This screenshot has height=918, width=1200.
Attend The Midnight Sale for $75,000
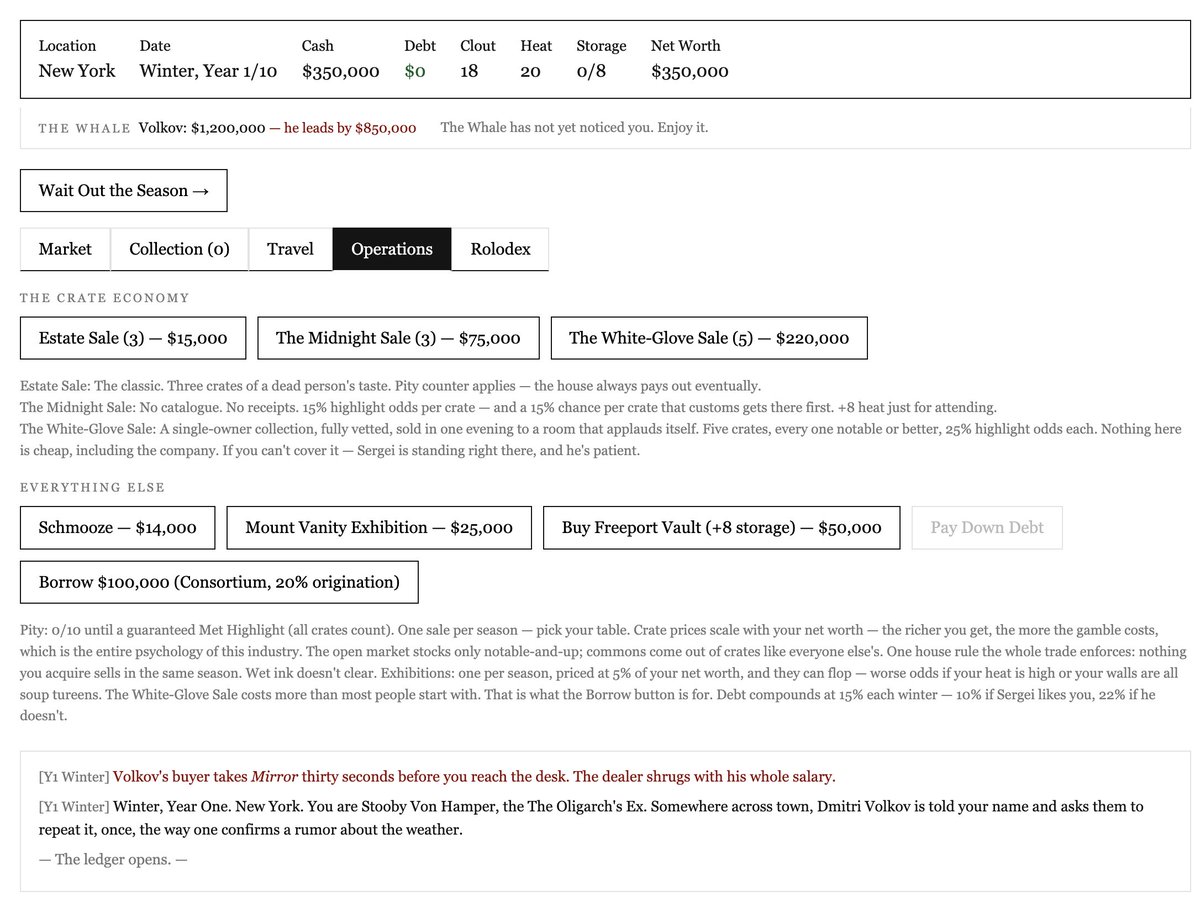[398, 338]
